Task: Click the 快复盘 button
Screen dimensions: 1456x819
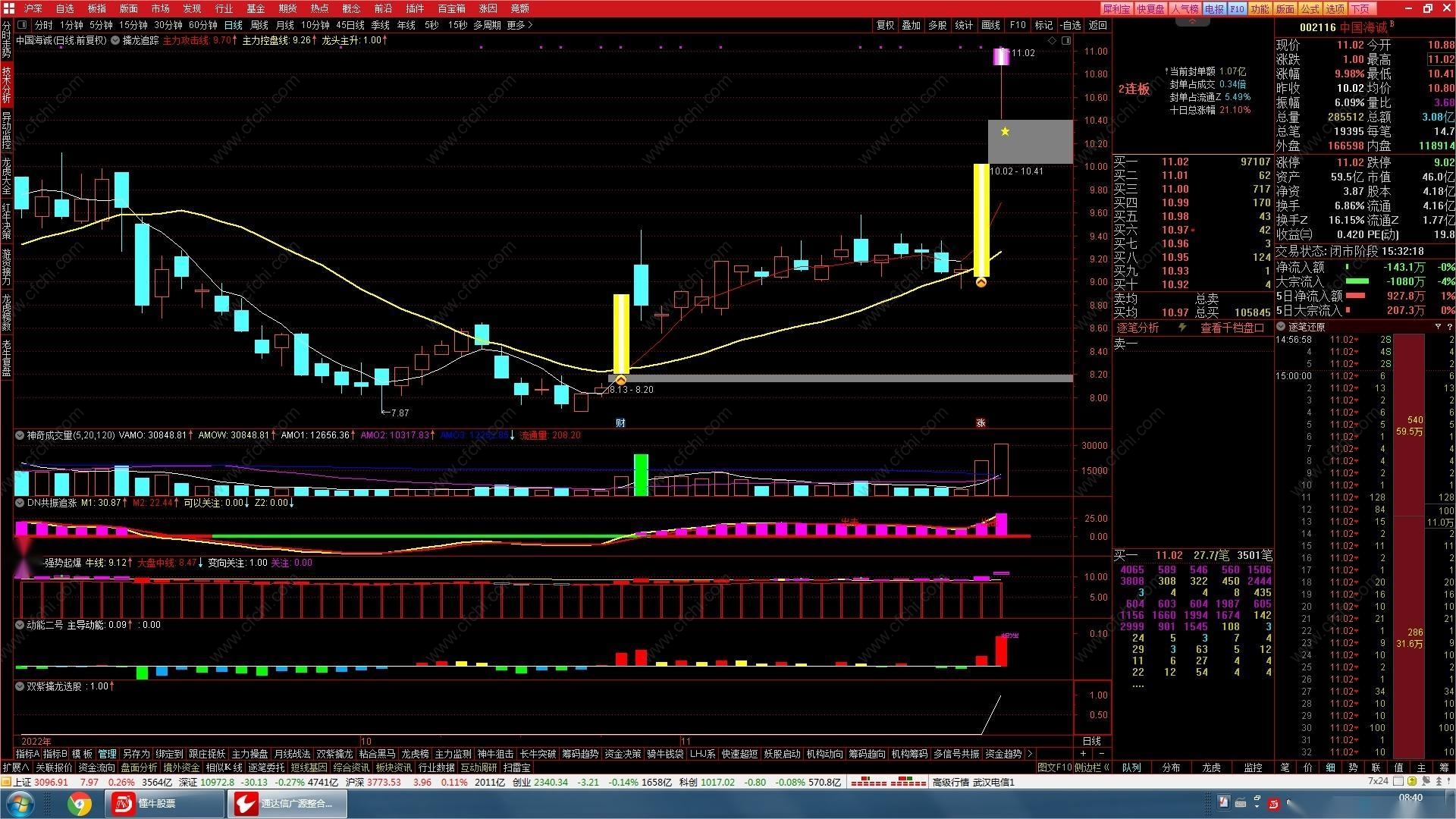Action: pos(1150,8)
